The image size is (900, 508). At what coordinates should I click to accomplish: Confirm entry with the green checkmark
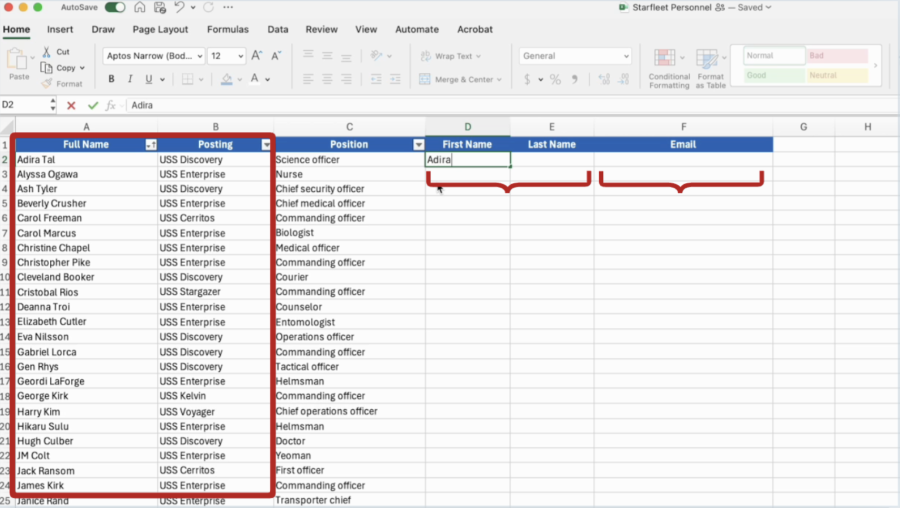(92, 105)
